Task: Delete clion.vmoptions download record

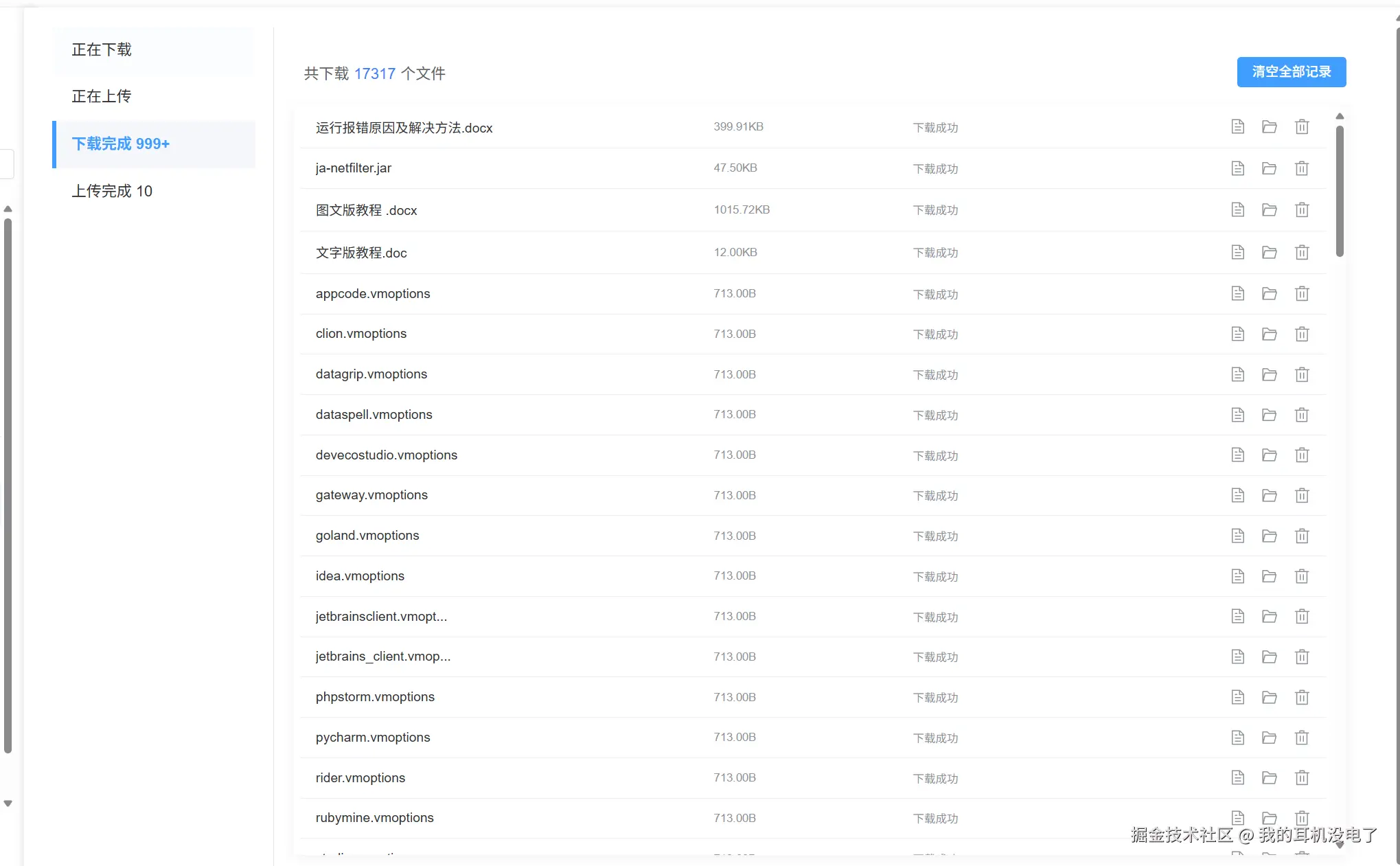Action: (1302, 334)
